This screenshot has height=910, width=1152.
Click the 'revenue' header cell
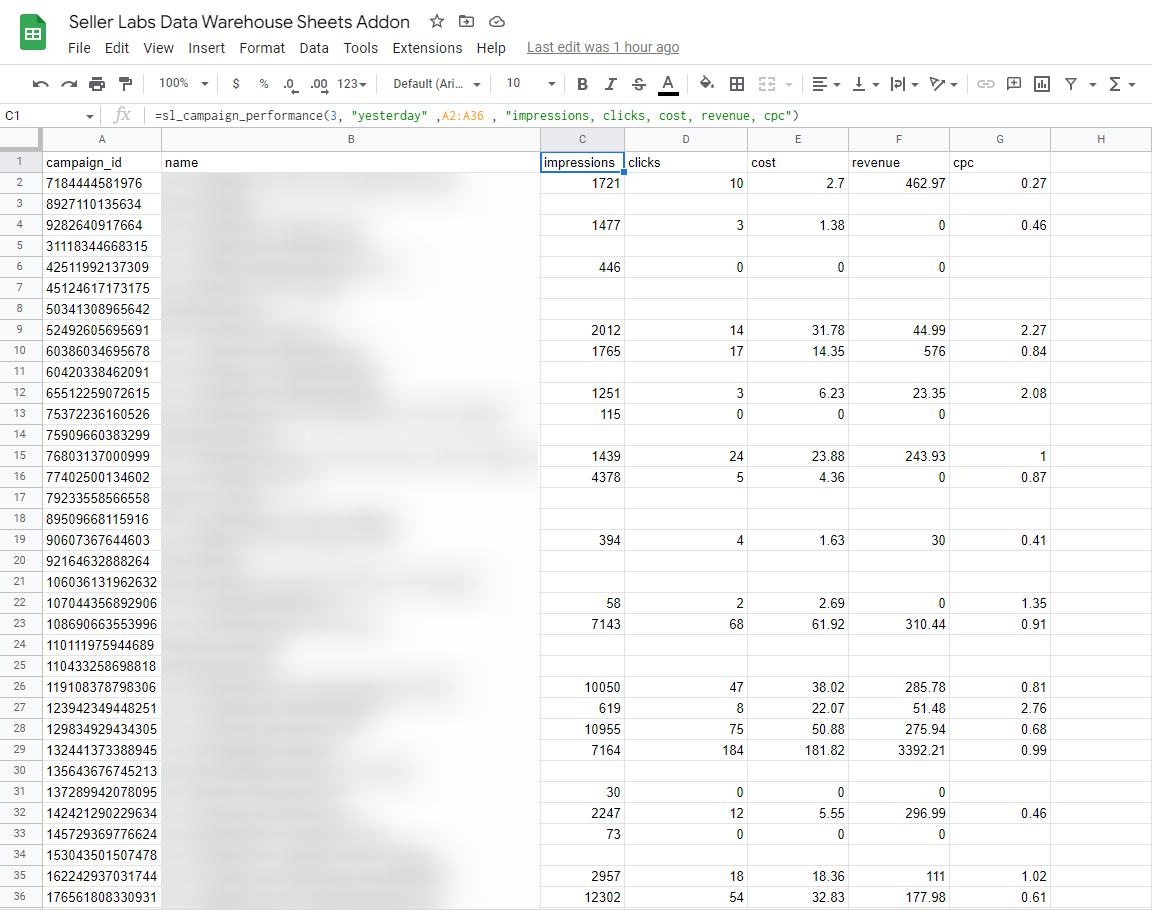click(x=899, y=162)
